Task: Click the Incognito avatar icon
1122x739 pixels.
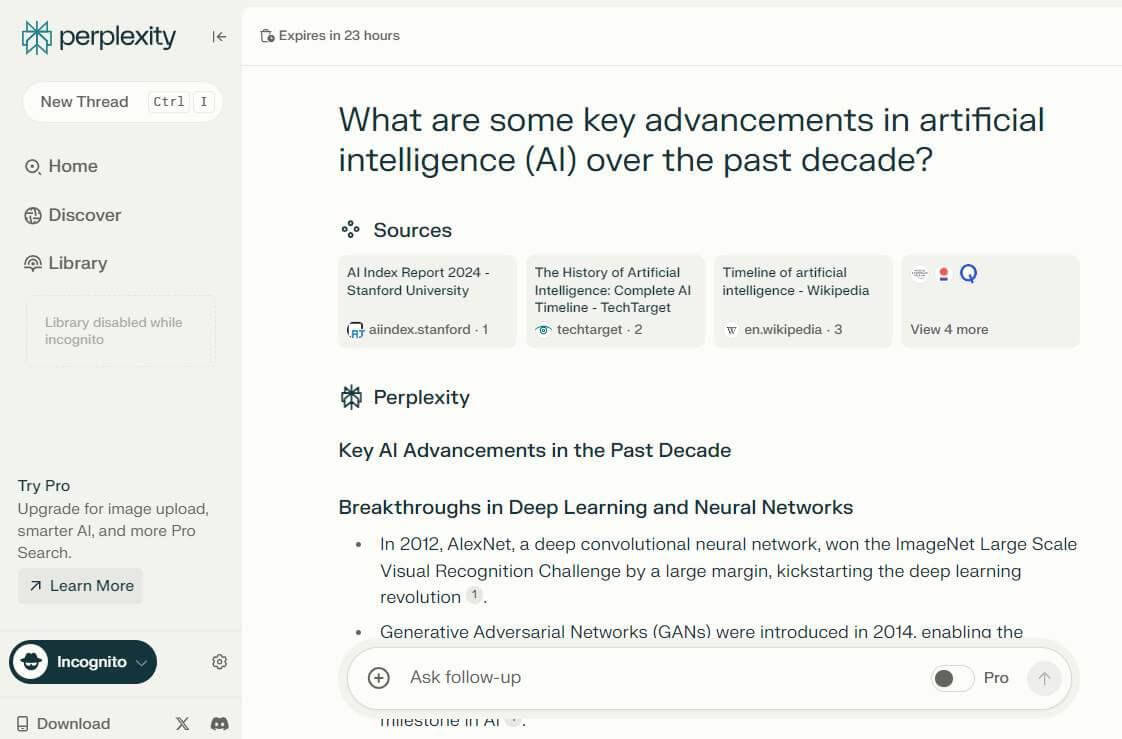Action: pyautogui.click(x=31, y=662)
